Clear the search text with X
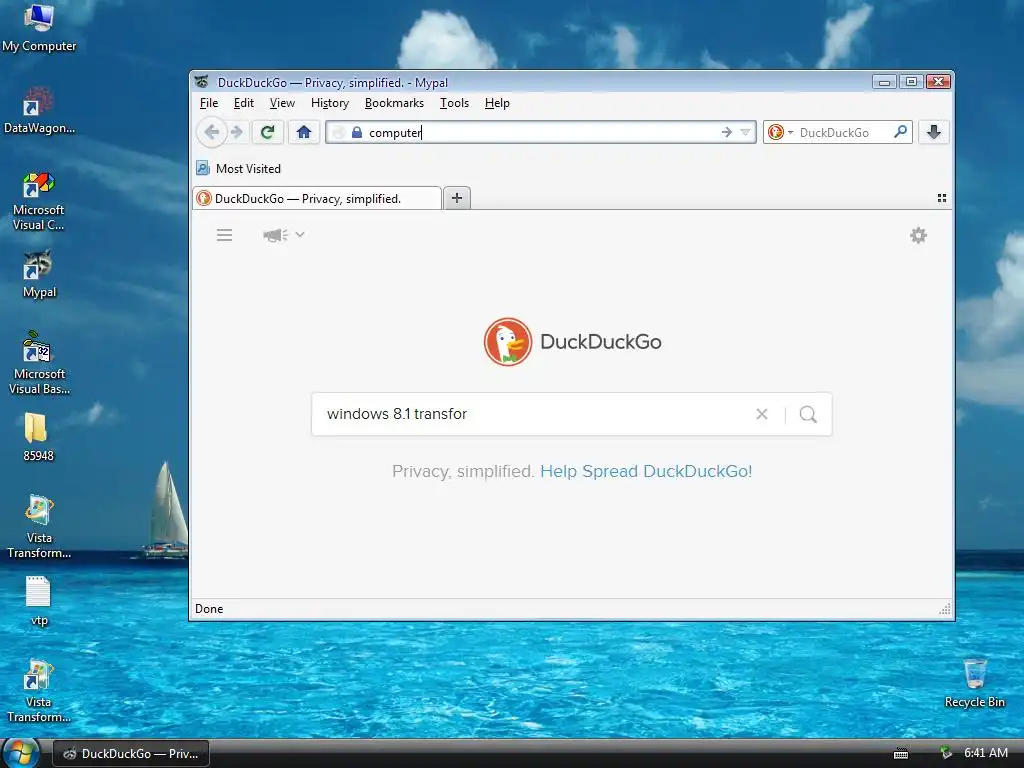 click(761, 414)
